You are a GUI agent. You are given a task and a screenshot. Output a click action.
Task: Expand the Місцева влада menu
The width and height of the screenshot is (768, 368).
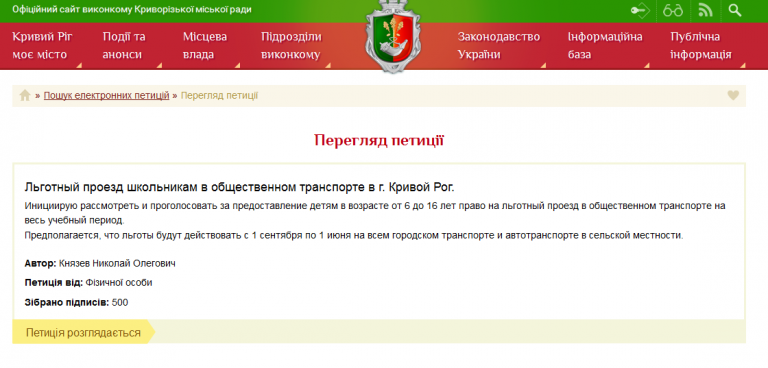click(x=205, y=46)
